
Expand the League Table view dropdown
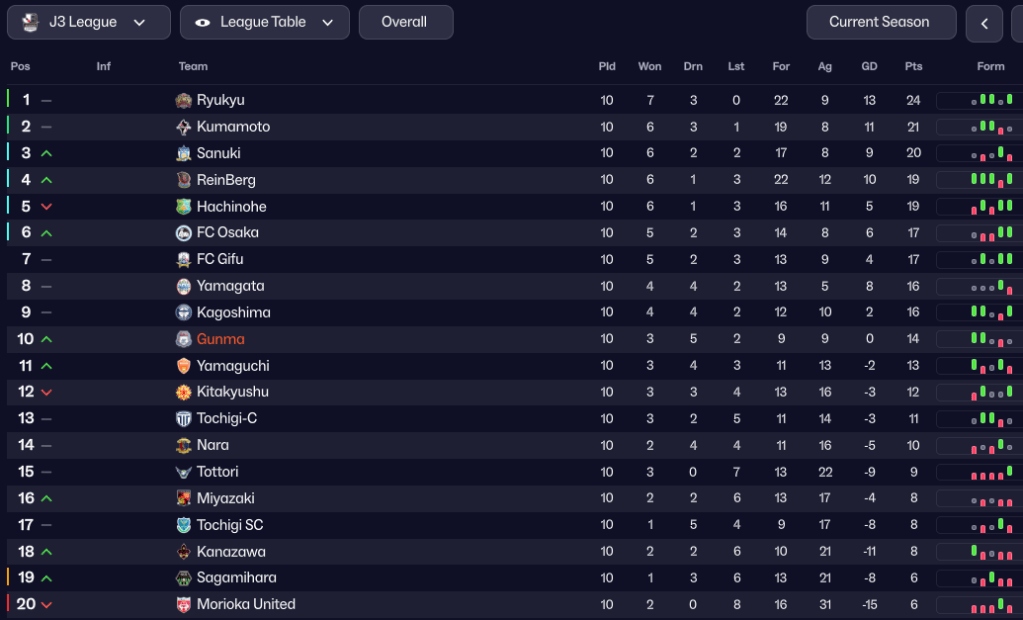point(265,22)
